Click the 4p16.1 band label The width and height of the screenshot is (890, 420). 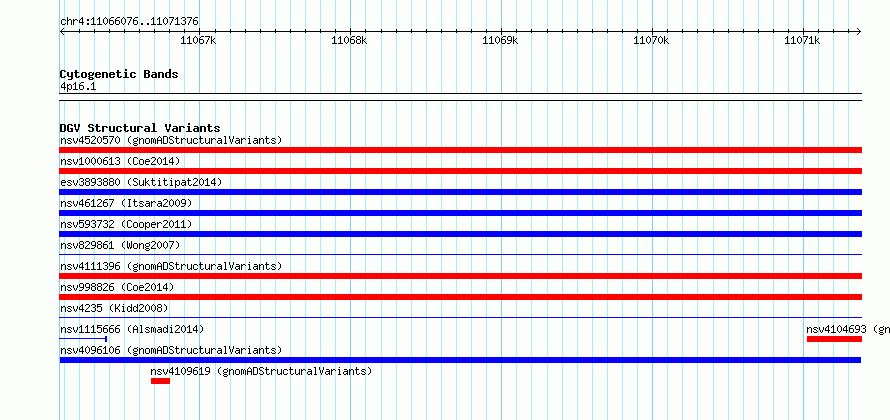tap(78, 87)
